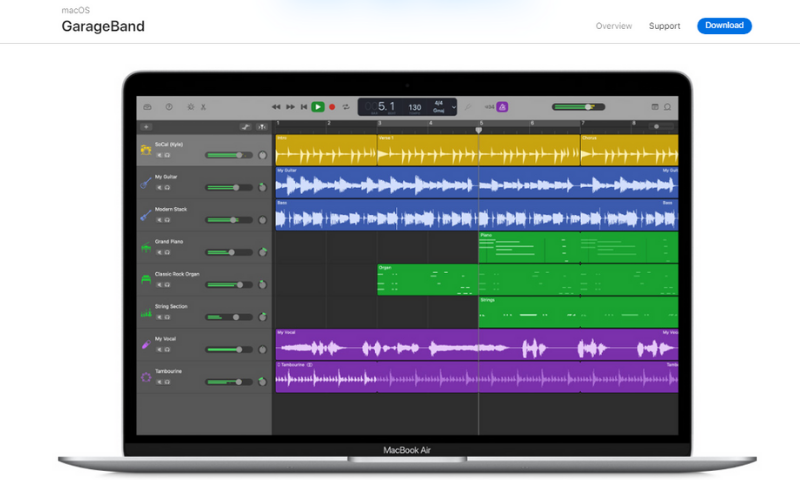Mute the My Vocal track

point(159,349)
